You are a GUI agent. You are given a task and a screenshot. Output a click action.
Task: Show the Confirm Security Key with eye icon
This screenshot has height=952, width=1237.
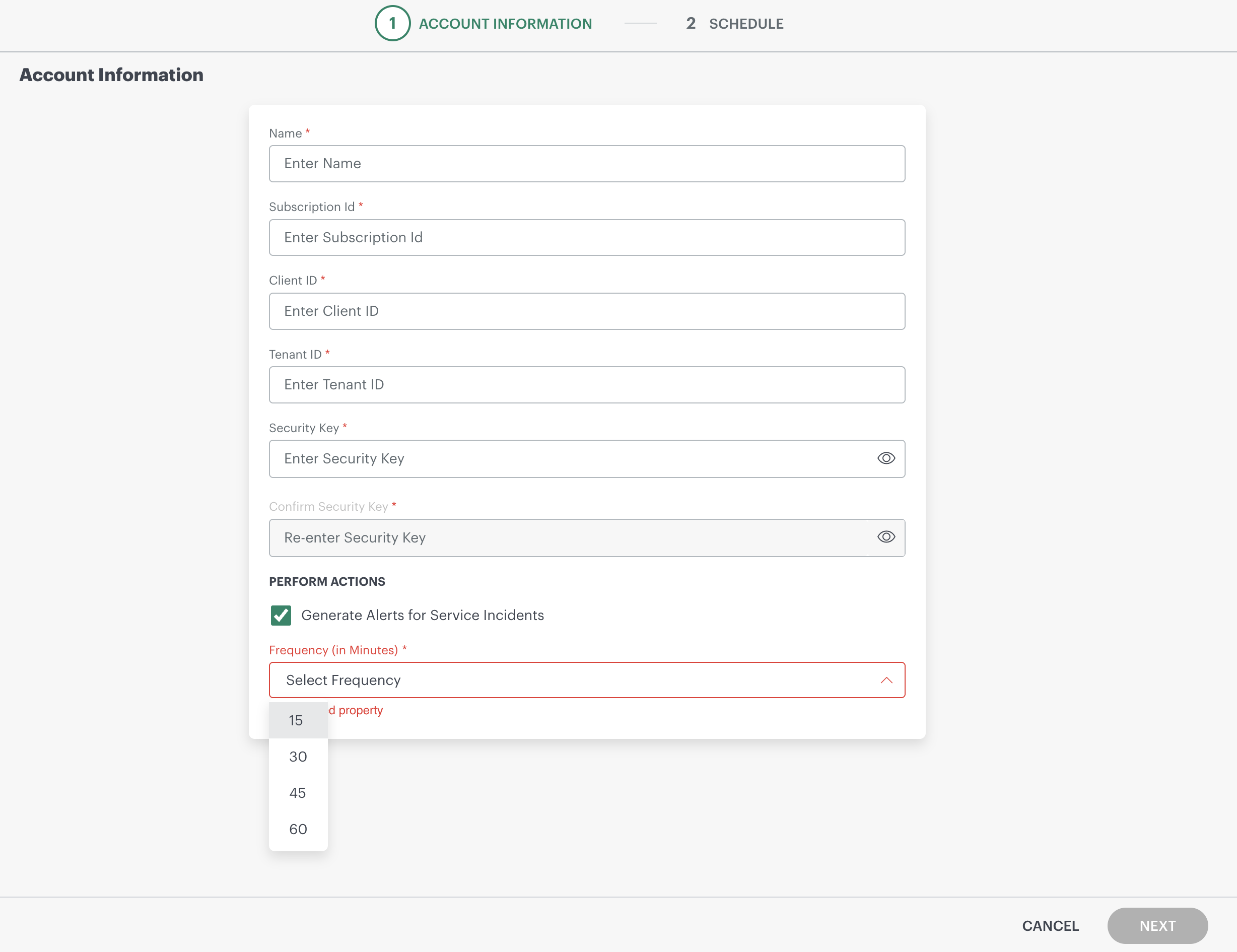pos(886,537)
